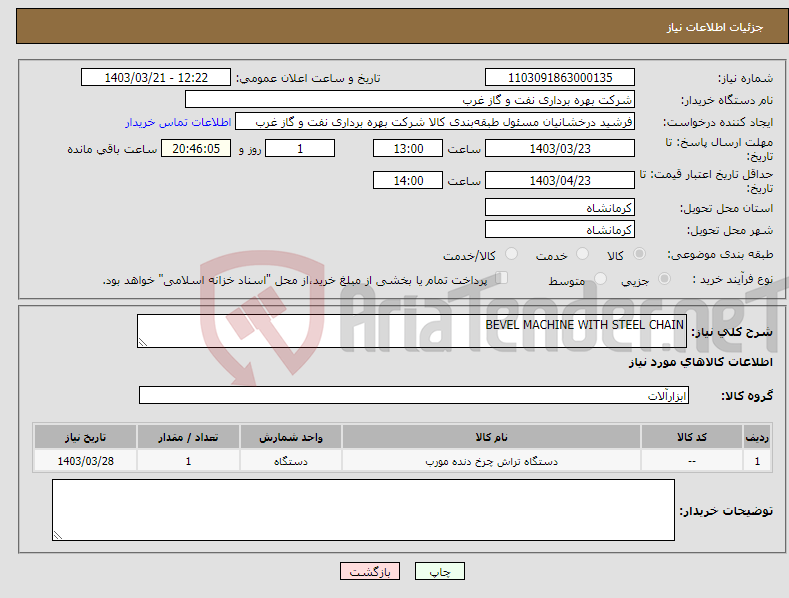Click the price validity date 1403/04/23 field
The image size is (789, 598).
(x=560, y=180)
